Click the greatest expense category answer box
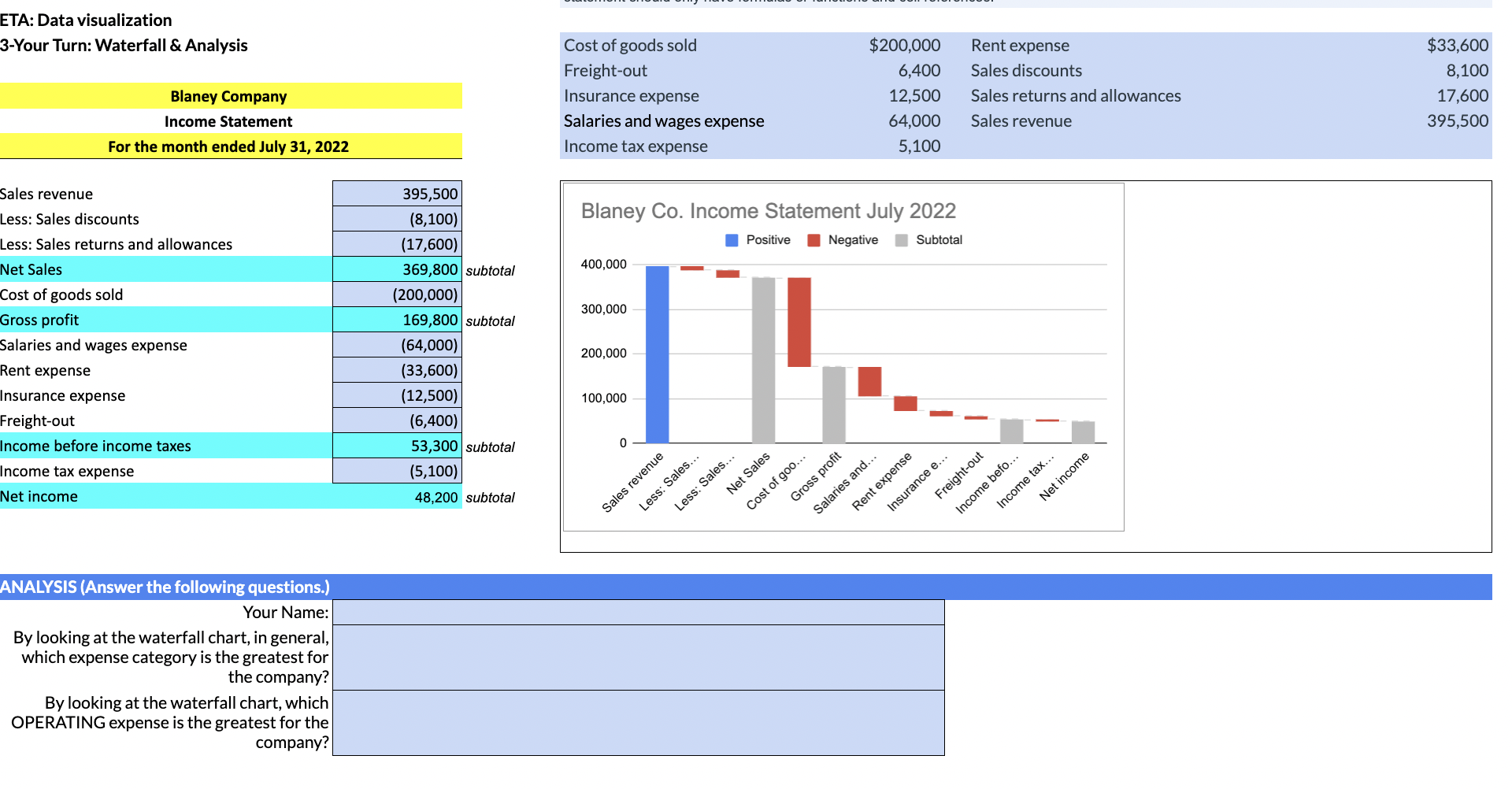Screen dimensions: 1512x789 point(638,657)
